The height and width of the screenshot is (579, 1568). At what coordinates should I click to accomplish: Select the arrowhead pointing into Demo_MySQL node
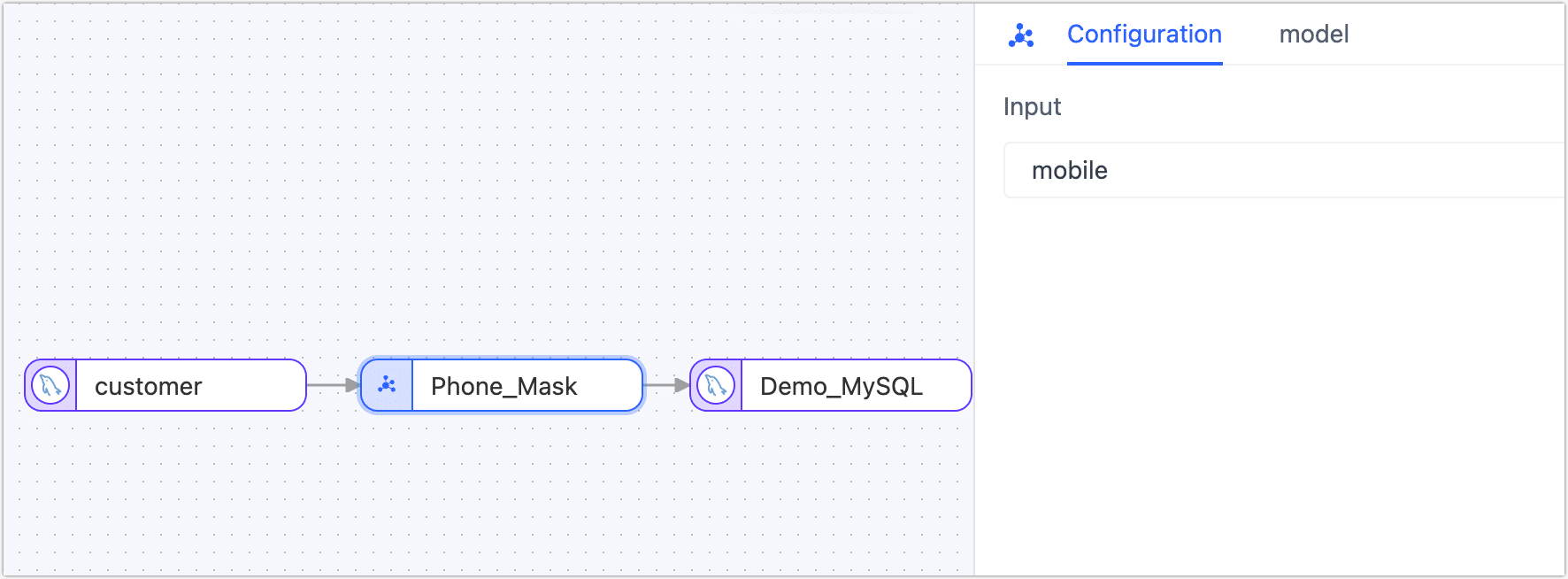pos(681,386)
